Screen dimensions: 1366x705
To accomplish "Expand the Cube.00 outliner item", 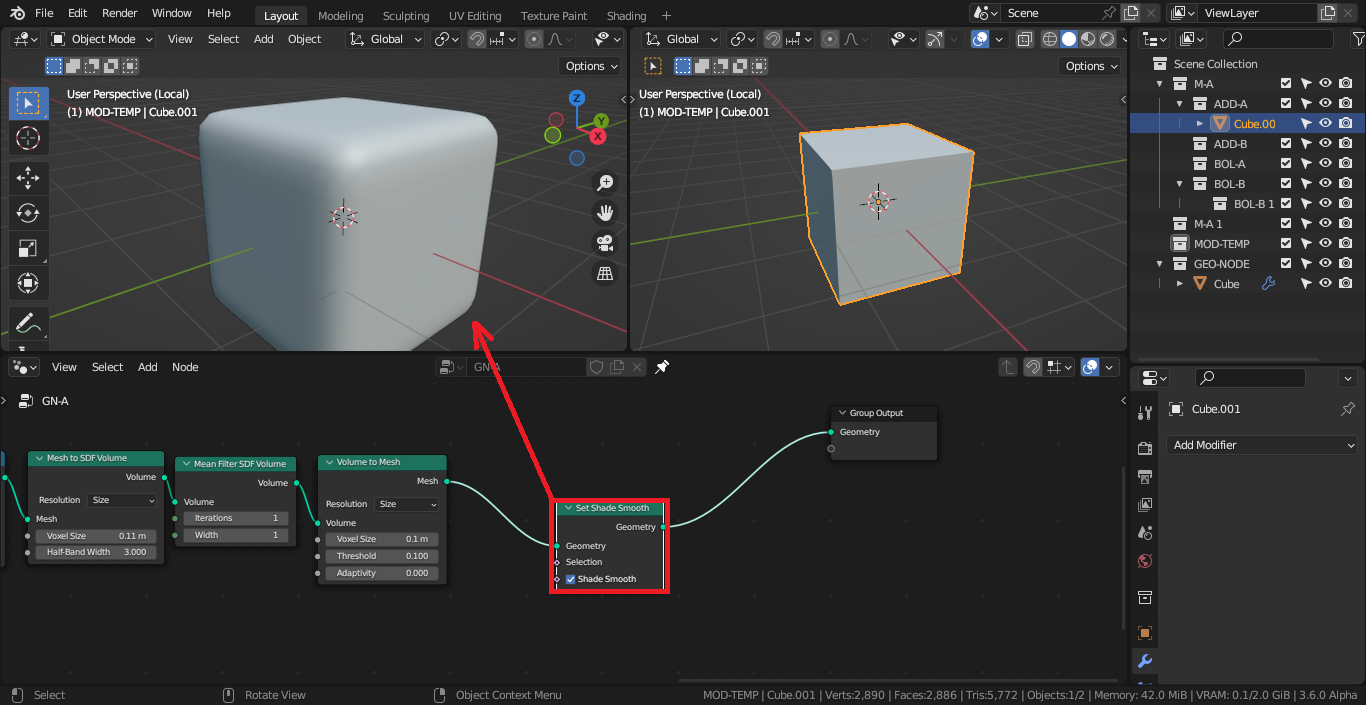I will click(1200, 124).
